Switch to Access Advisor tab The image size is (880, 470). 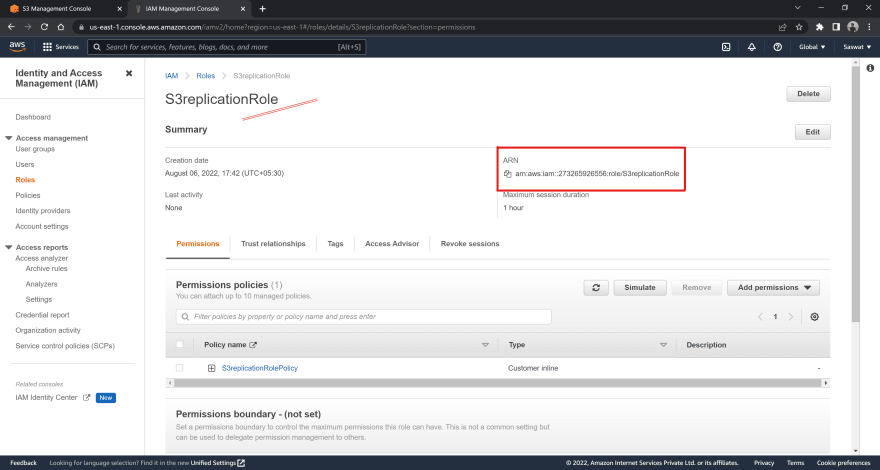[392, 244]
